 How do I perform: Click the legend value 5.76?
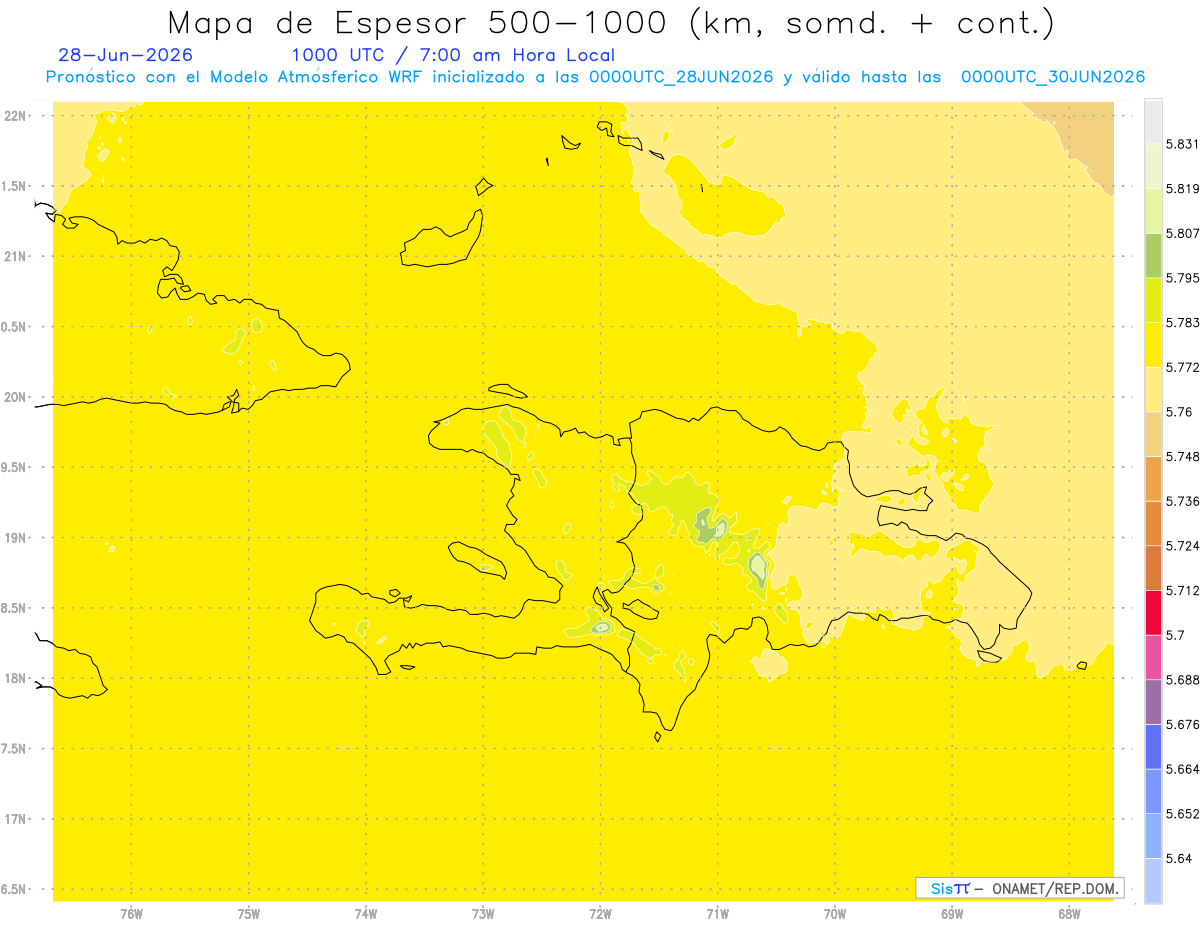1179,412
